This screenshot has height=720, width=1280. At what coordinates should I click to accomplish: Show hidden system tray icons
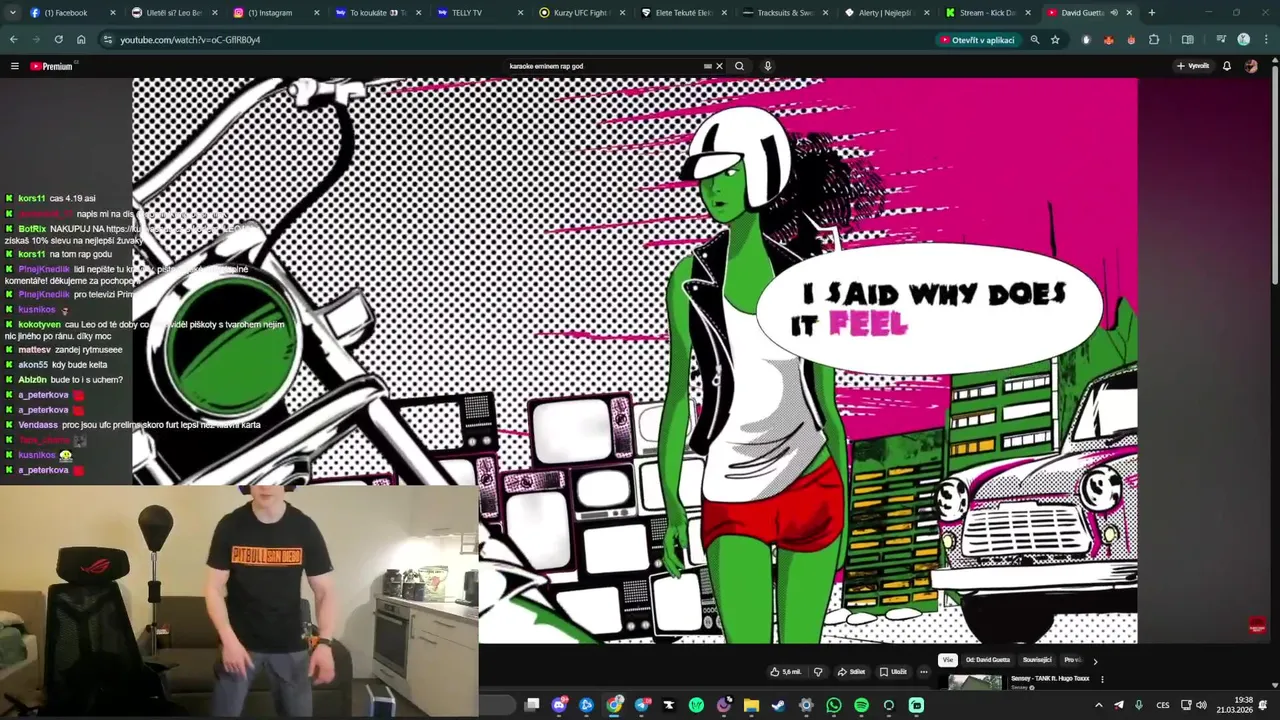[x=1099, y=705]
